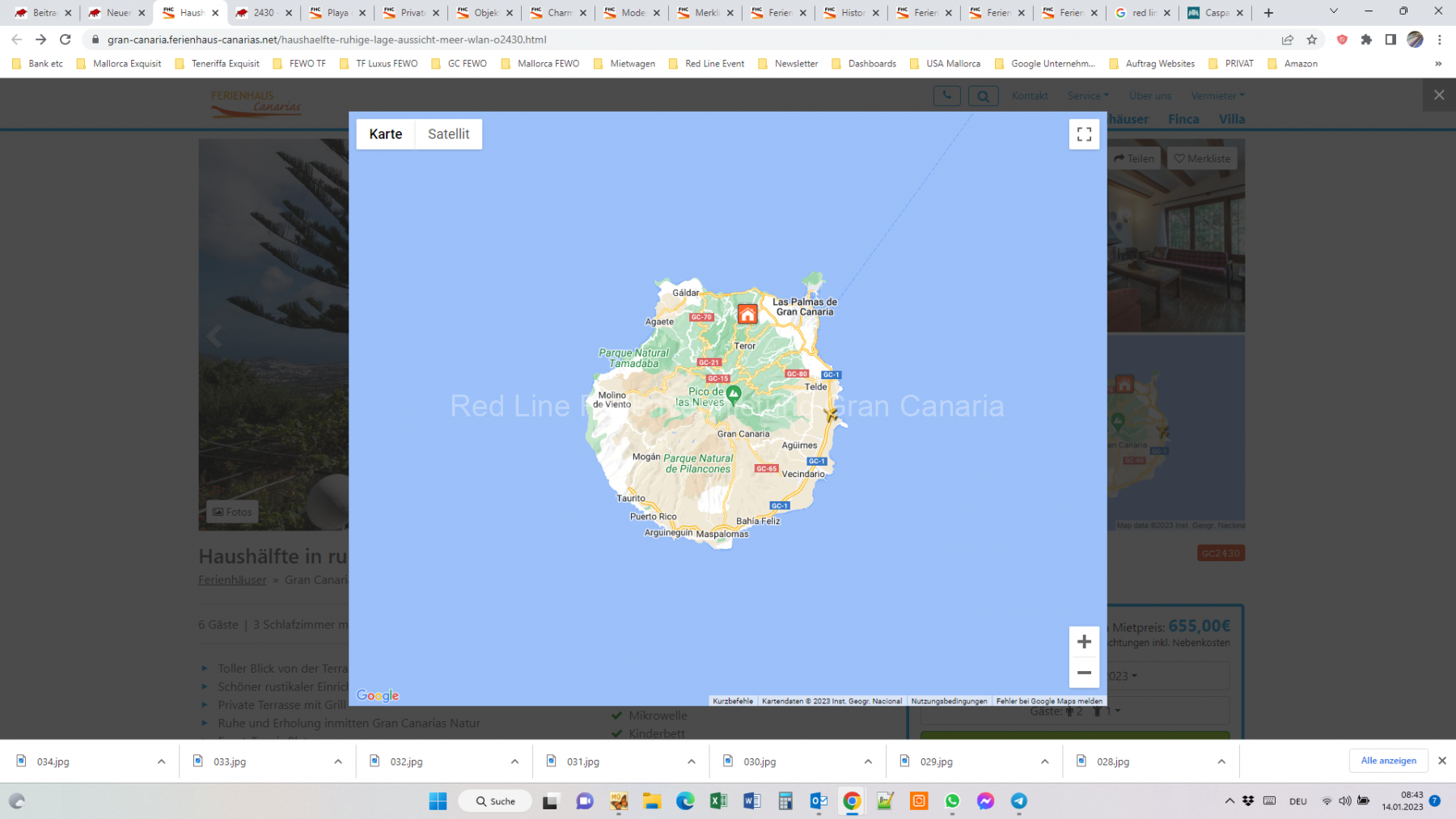Click the Pico de las Nieves marker
Screen dimensions: 1456x819
click(x=734, y=394)
